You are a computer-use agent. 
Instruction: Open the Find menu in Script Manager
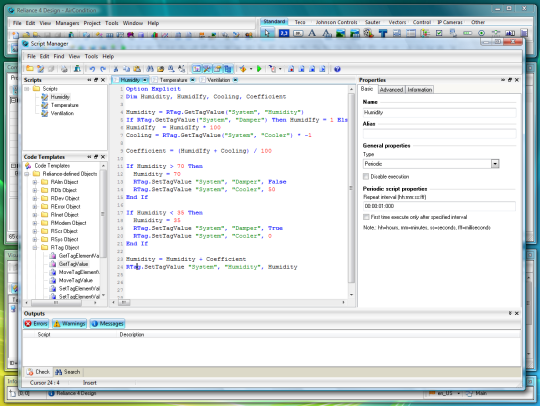tap(59, 56)
